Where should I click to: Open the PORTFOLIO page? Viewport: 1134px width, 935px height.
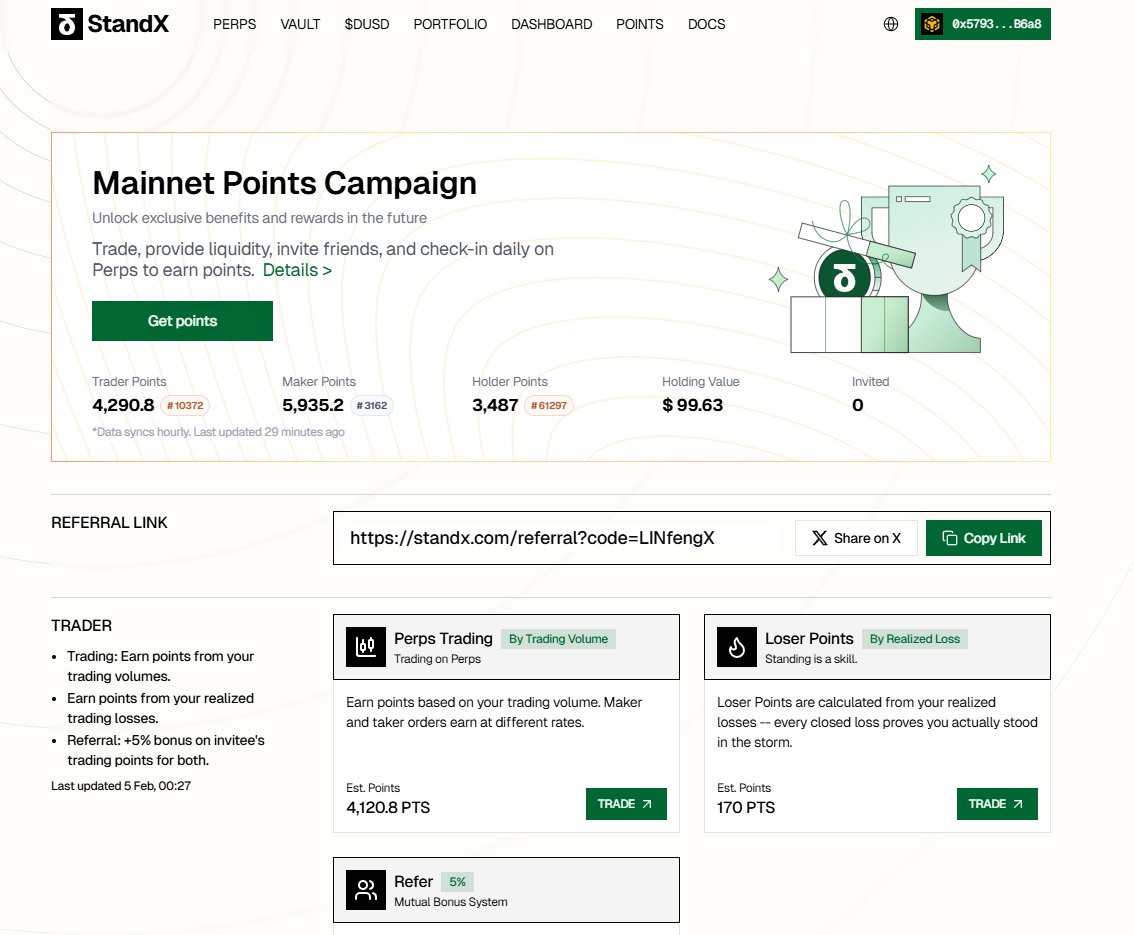tap(450, 24)
